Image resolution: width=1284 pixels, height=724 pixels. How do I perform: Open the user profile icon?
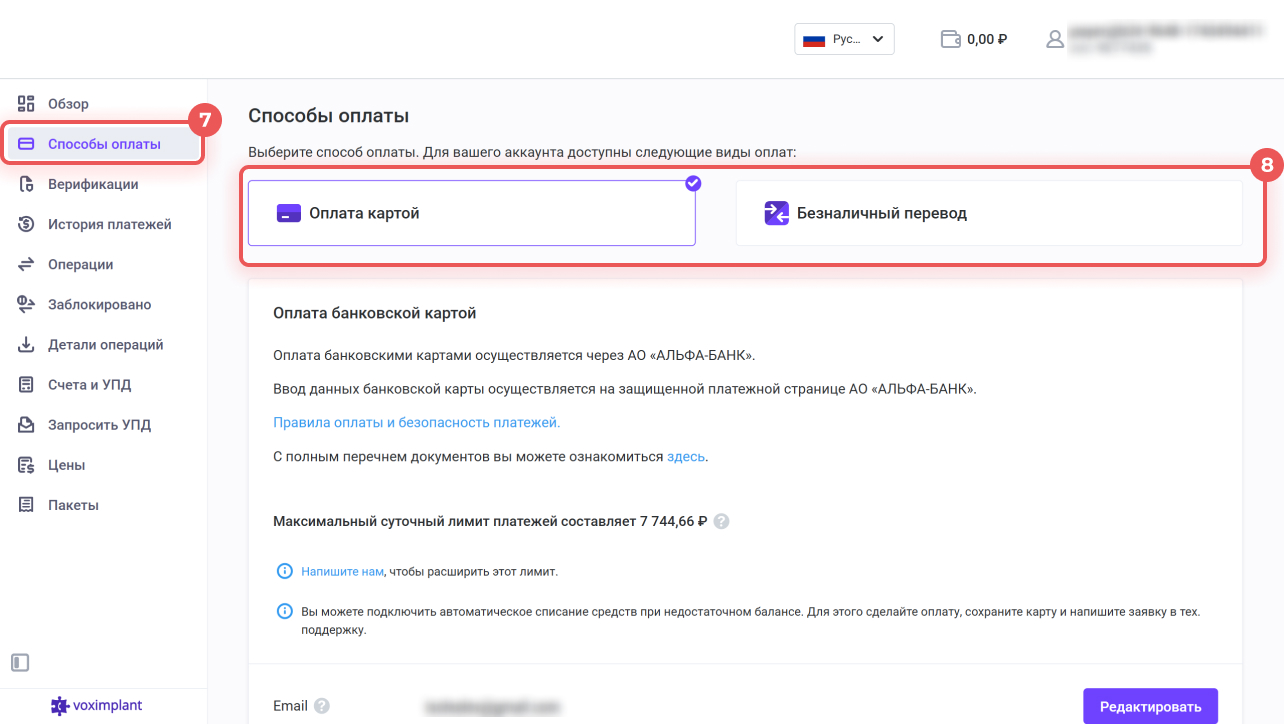[1054, 39]
